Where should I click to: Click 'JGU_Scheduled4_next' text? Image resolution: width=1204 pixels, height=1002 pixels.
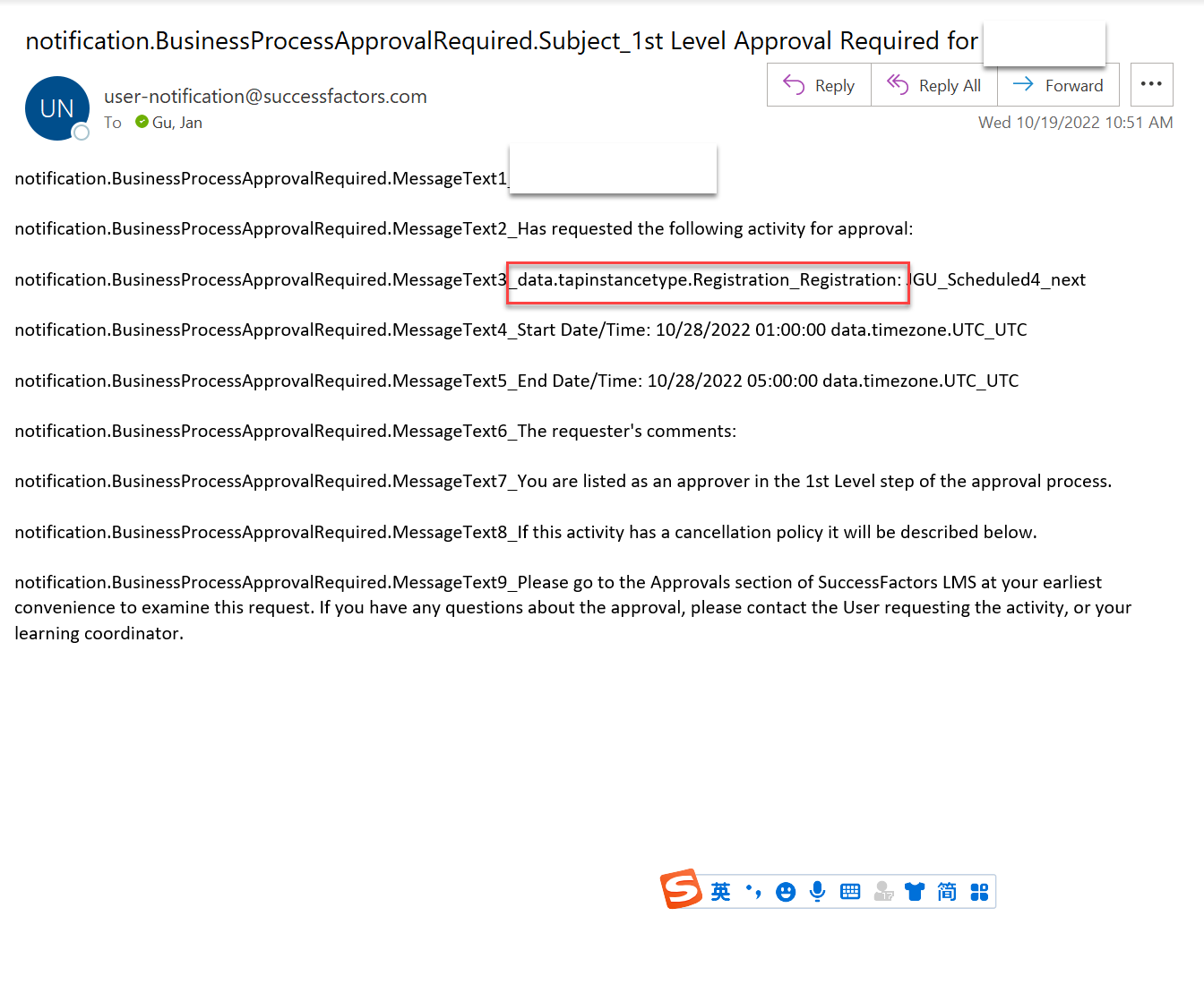click(997, 280)
